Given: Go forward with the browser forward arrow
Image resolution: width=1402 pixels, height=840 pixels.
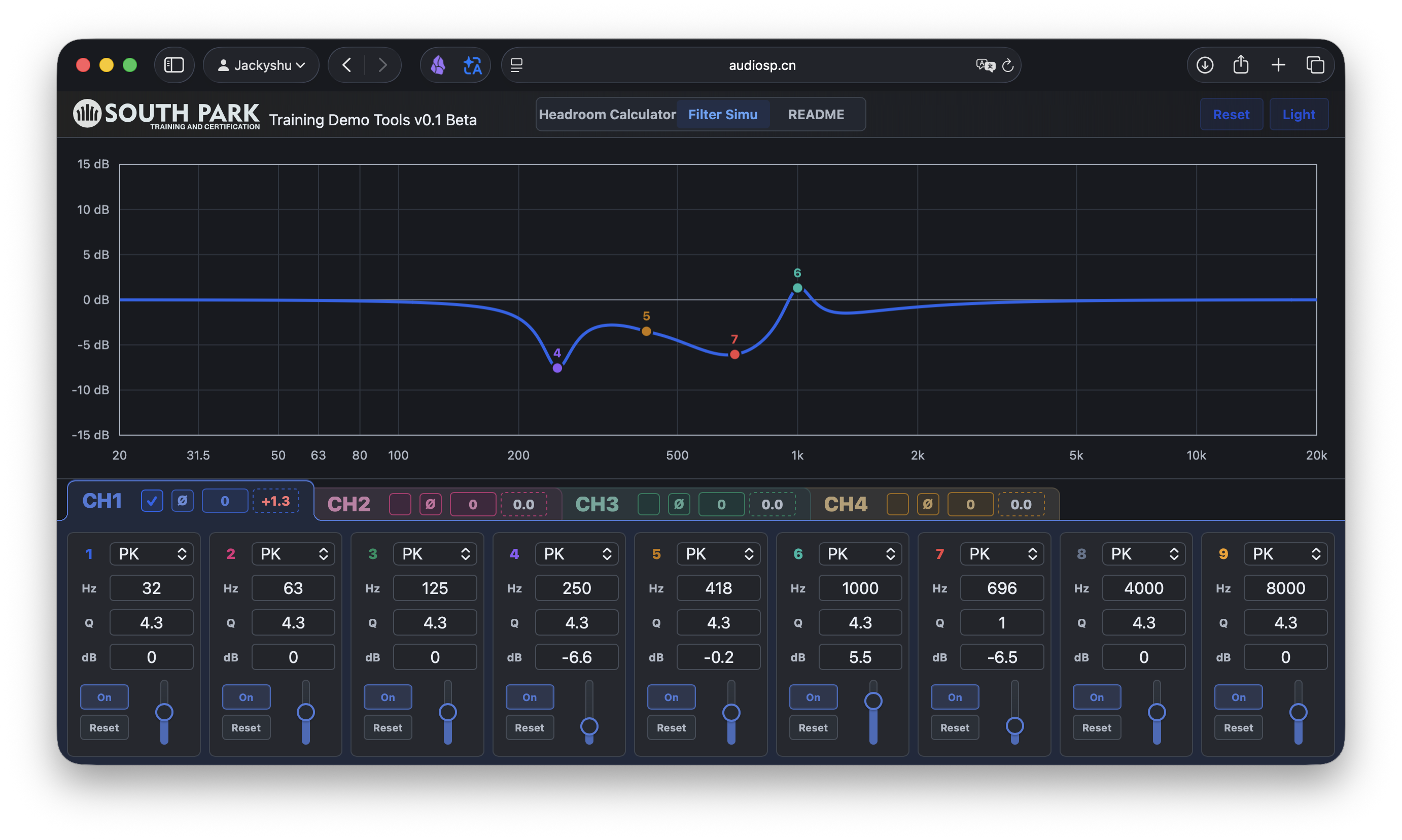Looking at the screenshot, I should [382, 65].
